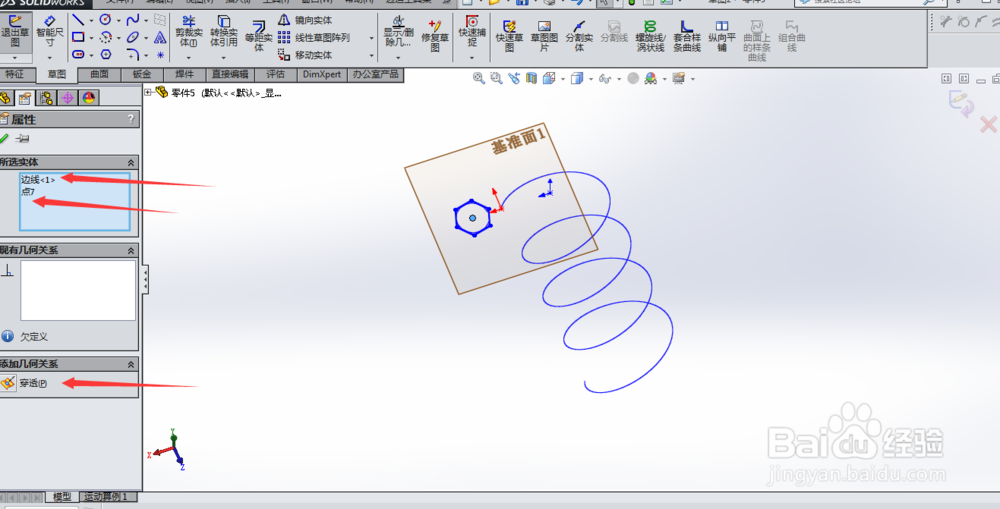Open the PropertyManager panel tab icon
The height and width of the screenshot is (509, 1000).
25,98
